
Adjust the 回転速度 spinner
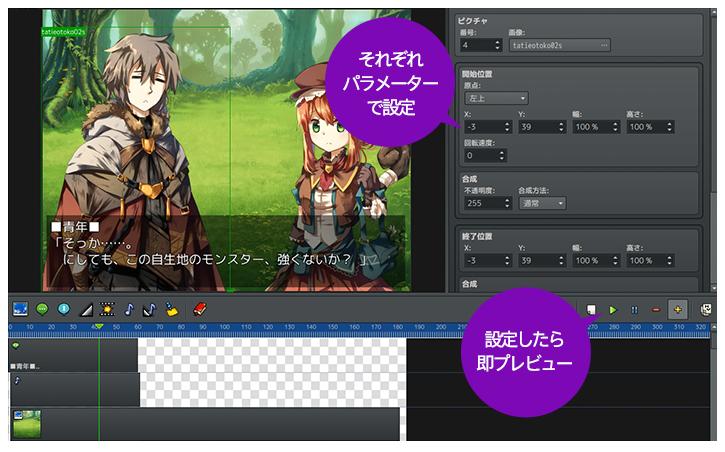502,155
